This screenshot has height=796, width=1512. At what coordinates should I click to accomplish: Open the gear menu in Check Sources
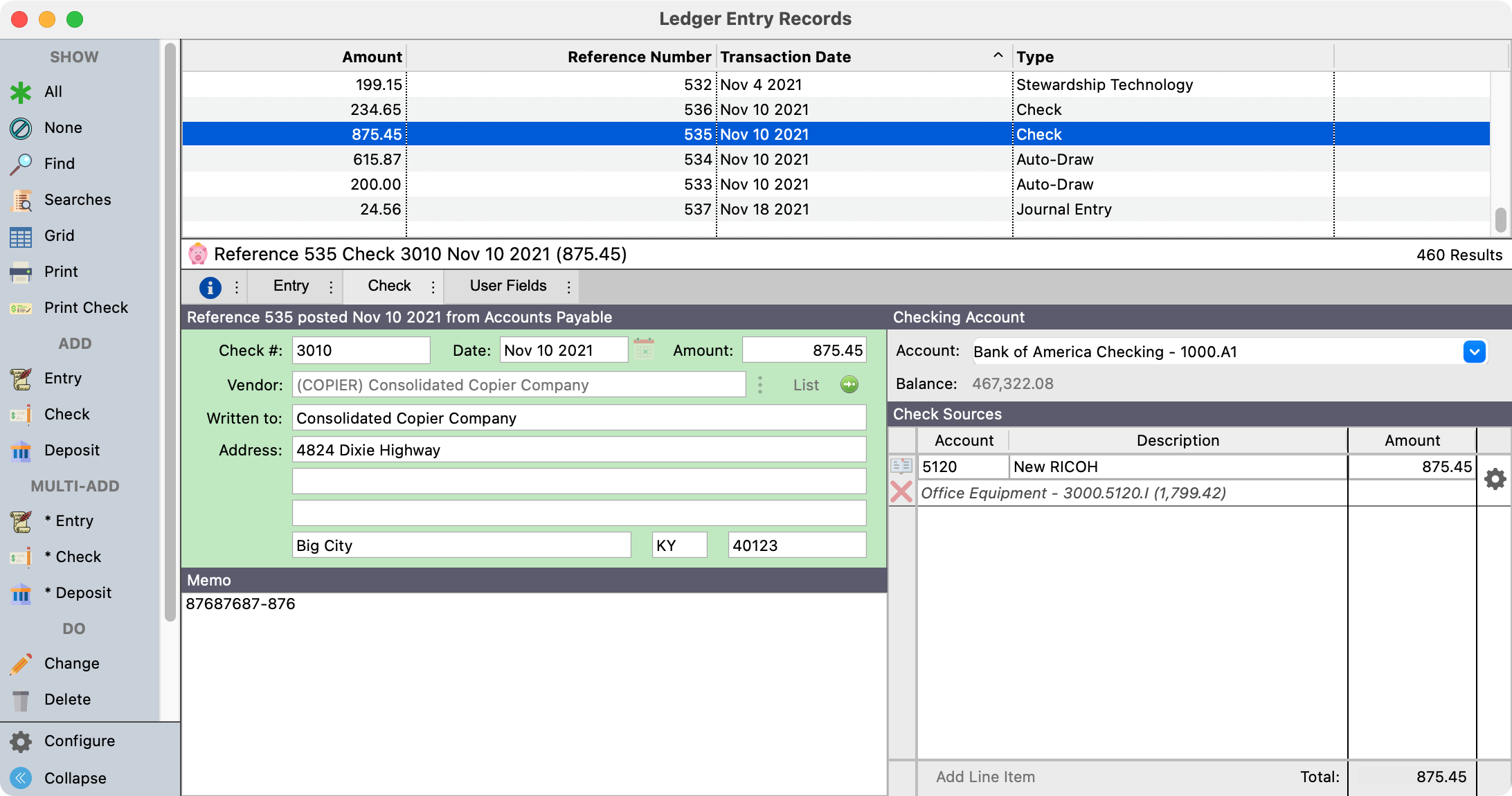click(x=1495, y=479)
